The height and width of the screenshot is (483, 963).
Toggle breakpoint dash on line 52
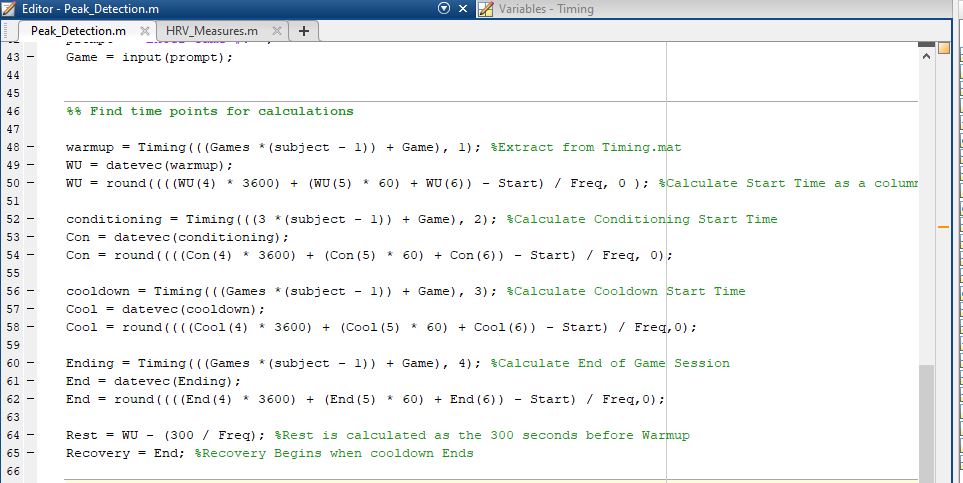(x=31, y=219)
